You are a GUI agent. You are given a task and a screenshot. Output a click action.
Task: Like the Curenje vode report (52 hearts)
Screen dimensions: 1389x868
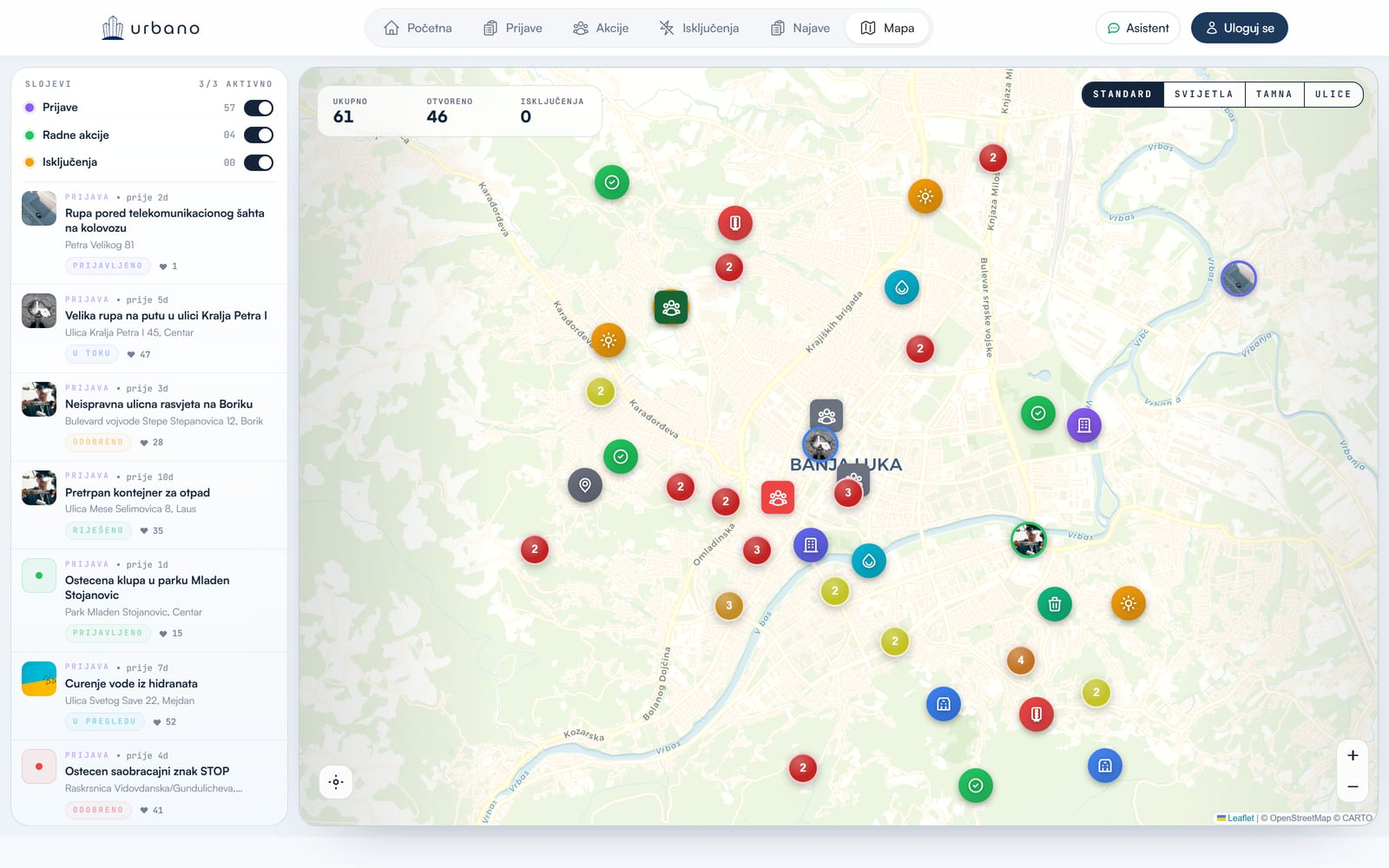coord(165,722)
